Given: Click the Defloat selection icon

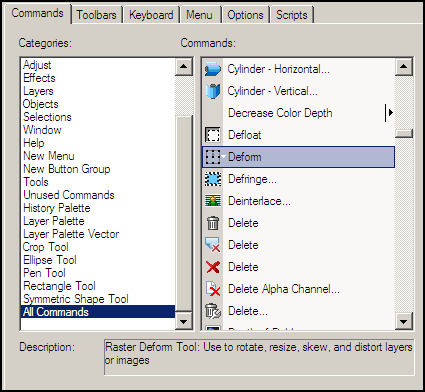Looking at the screenshot, I should coord(213,135).
